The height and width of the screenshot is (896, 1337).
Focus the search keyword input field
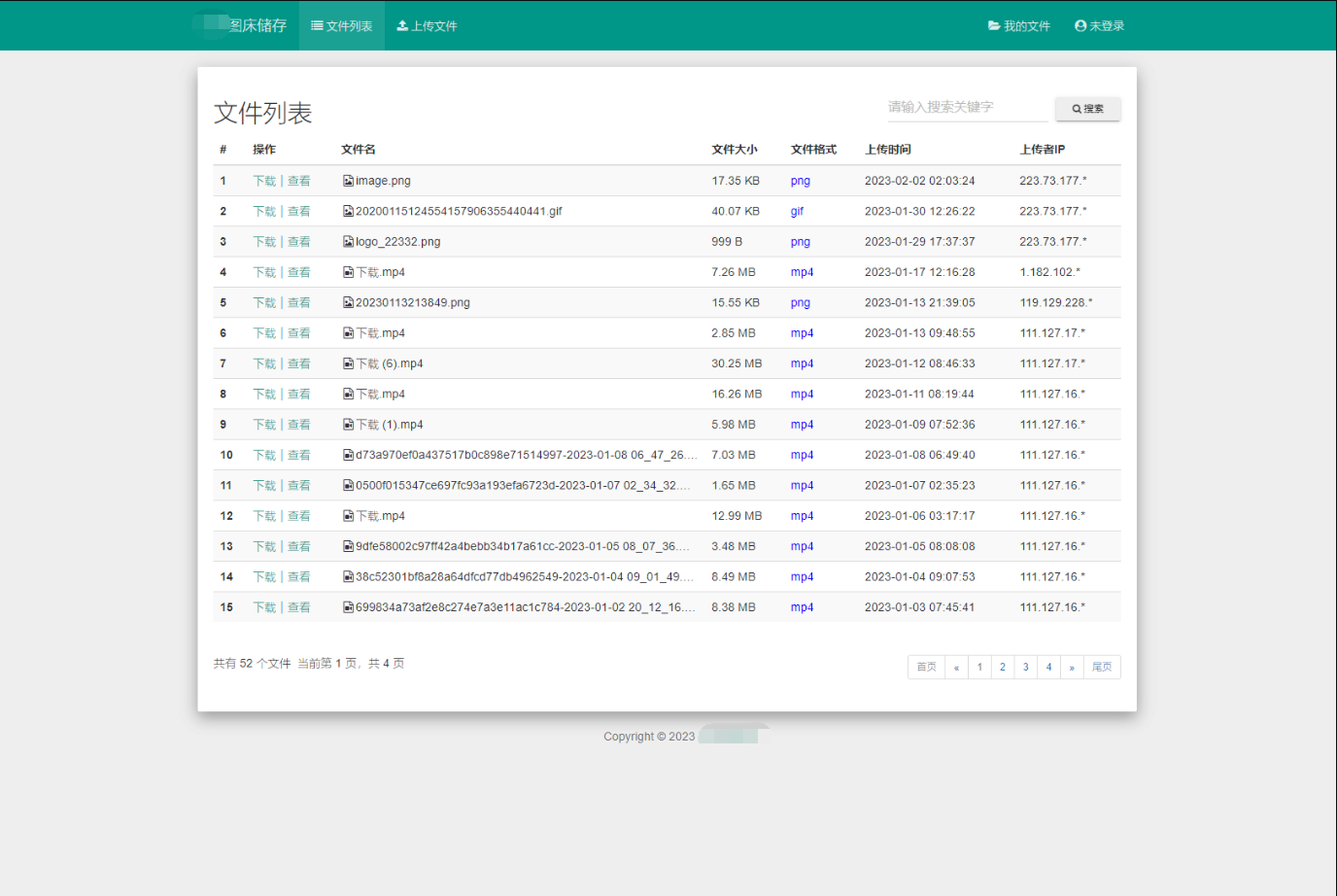pyautogui.click(x=967, y=108)
